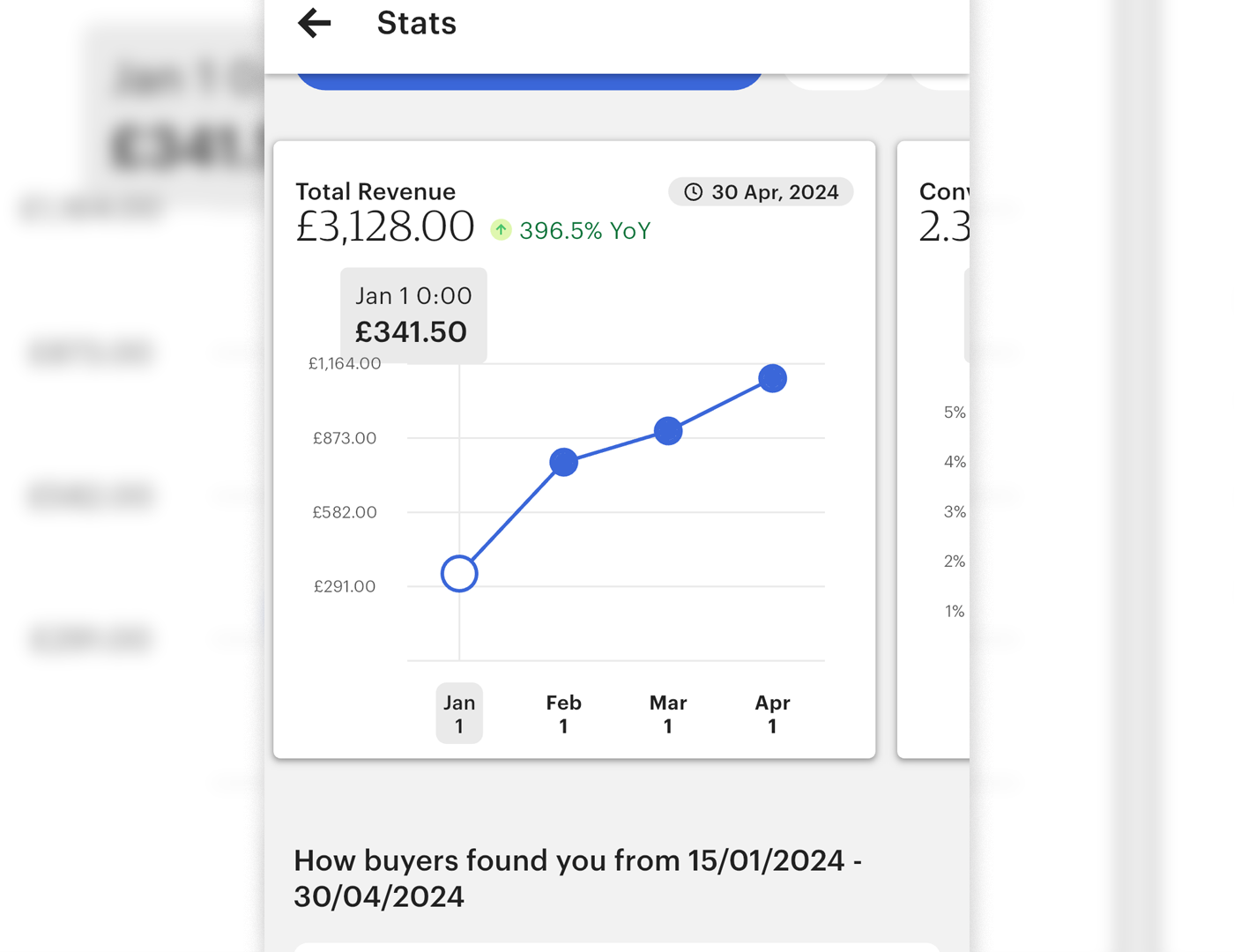This screenshot has width=1234, height=952.
Task: Go back using the arrow icon
Action: tap(315, 23)
